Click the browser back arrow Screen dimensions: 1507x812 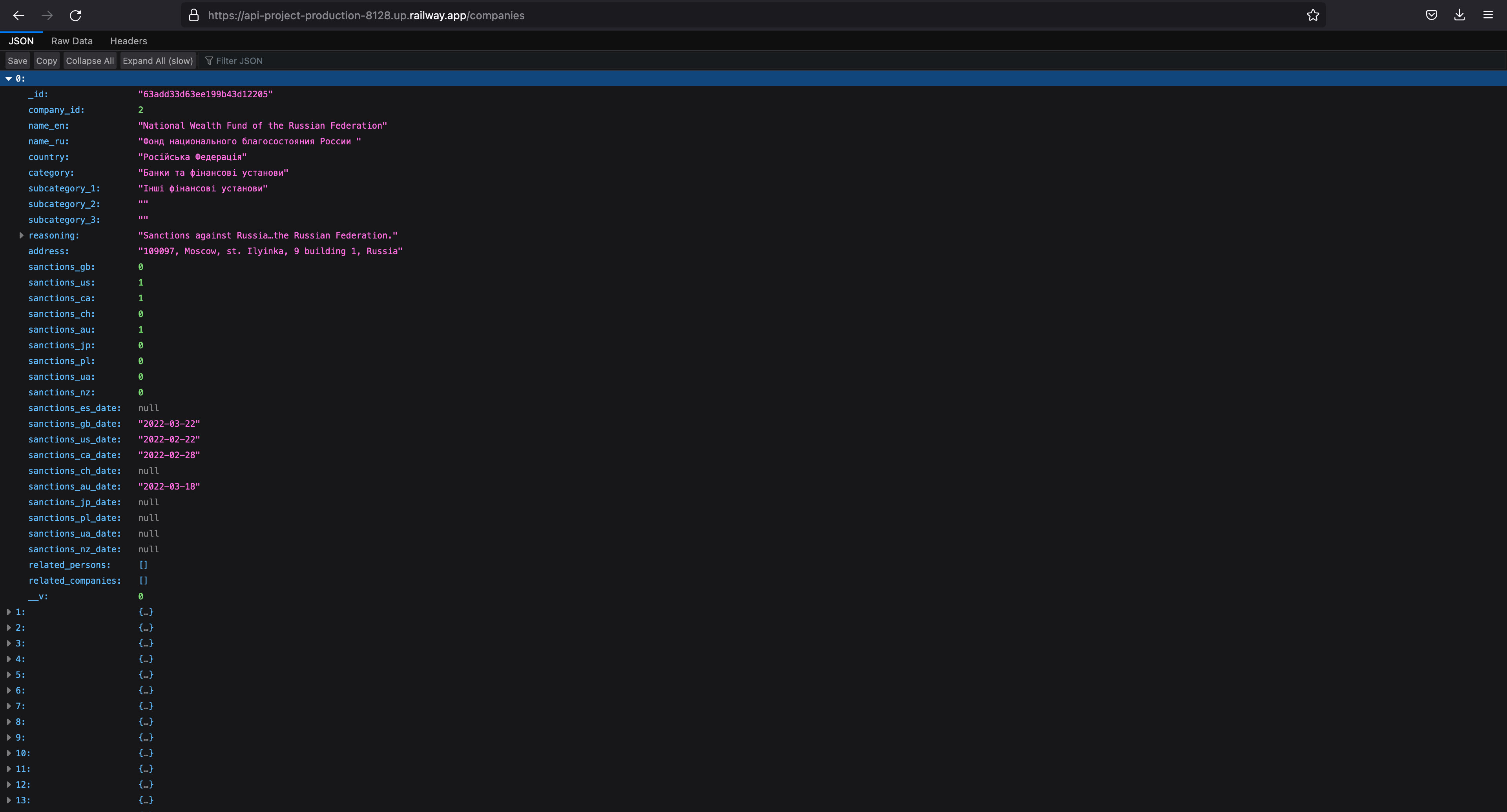(x=19, y=15)
